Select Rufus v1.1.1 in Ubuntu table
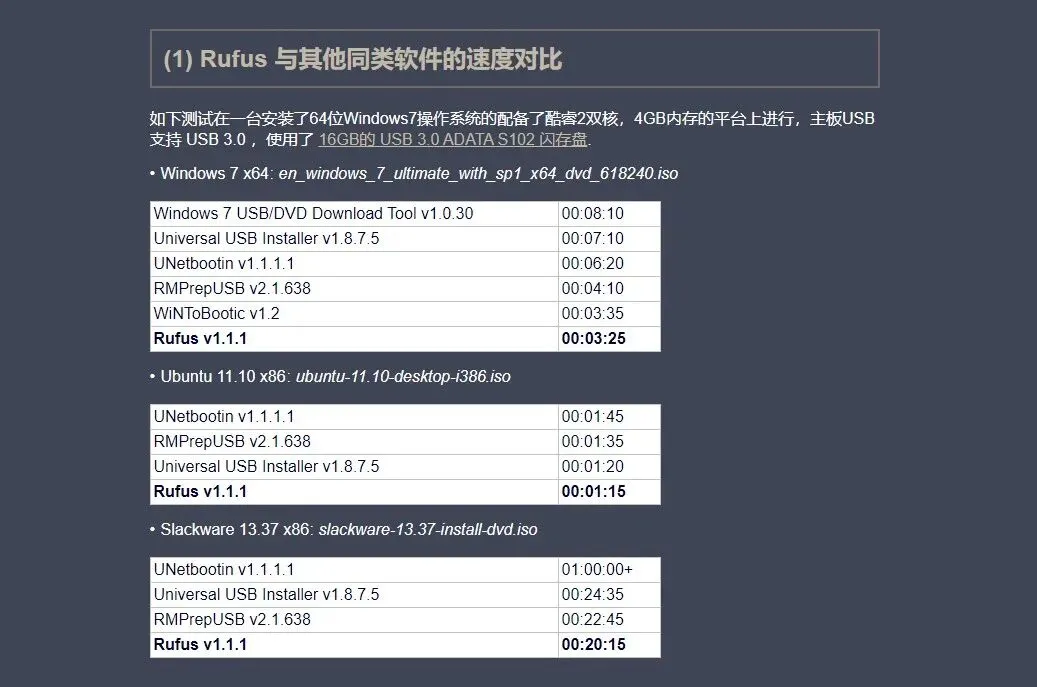 pyautogui.click(x=354, y=492)
